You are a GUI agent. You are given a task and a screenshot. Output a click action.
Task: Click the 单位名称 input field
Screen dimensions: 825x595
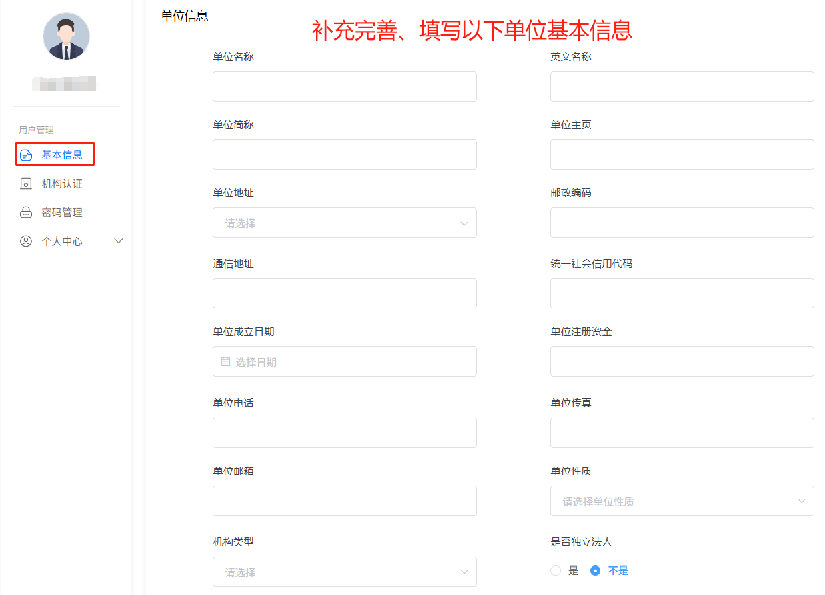pyautogui.click(x=344, y=86)
